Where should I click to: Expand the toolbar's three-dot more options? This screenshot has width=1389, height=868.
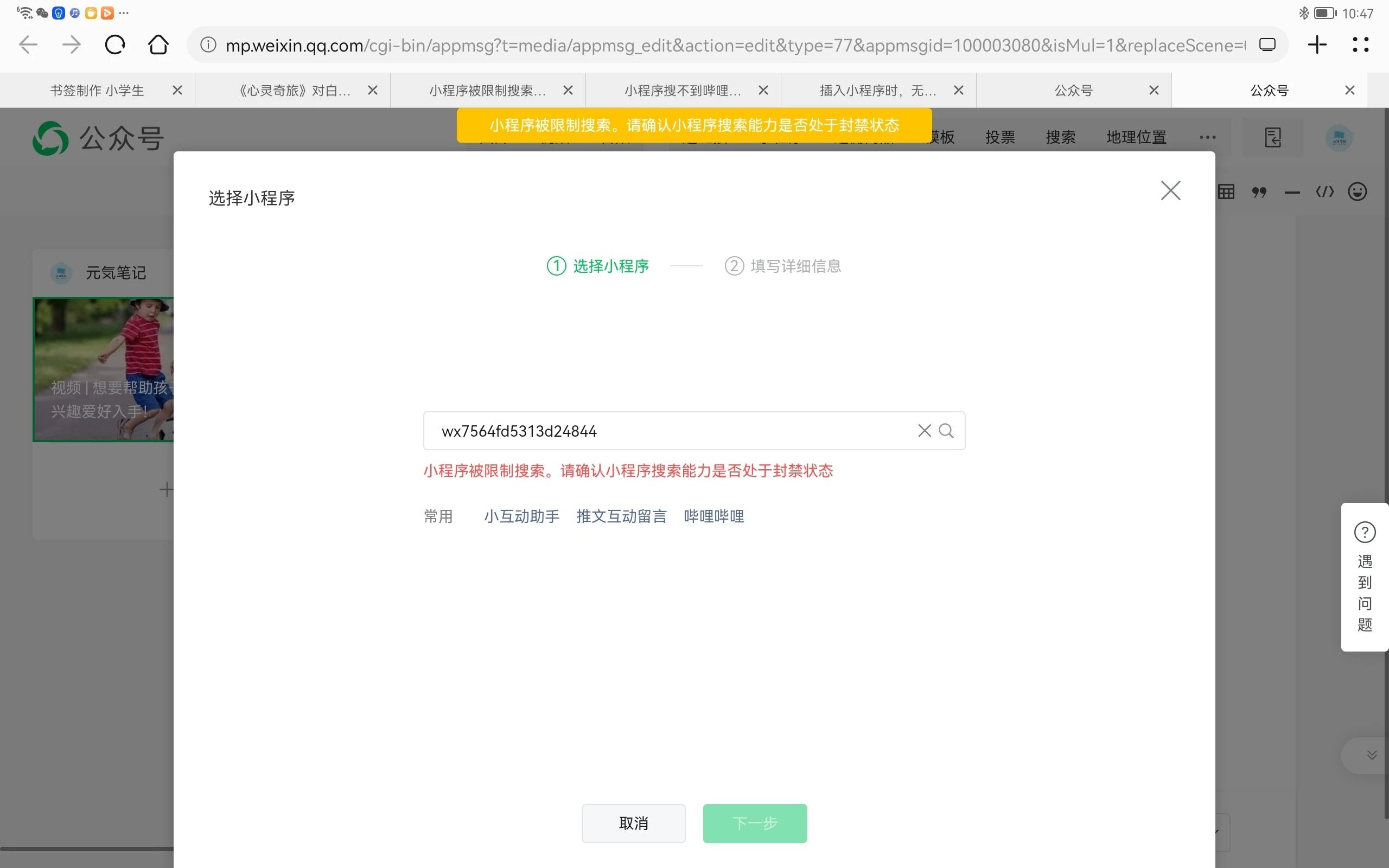click(1207, 137)
